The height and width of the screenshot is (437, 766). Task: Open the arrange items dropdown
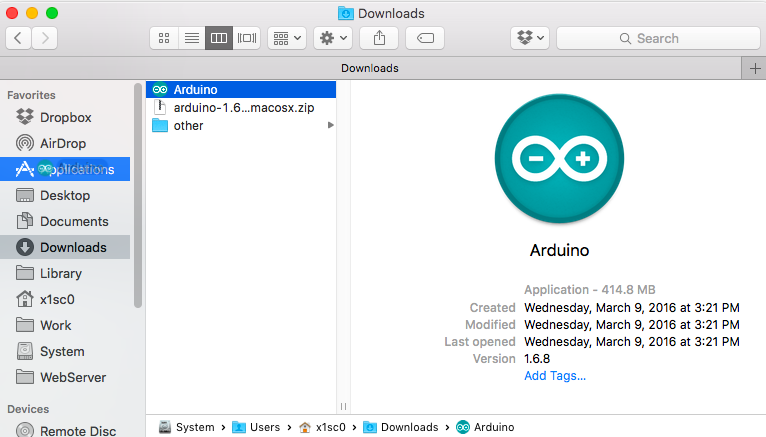(x=287, y=38)
